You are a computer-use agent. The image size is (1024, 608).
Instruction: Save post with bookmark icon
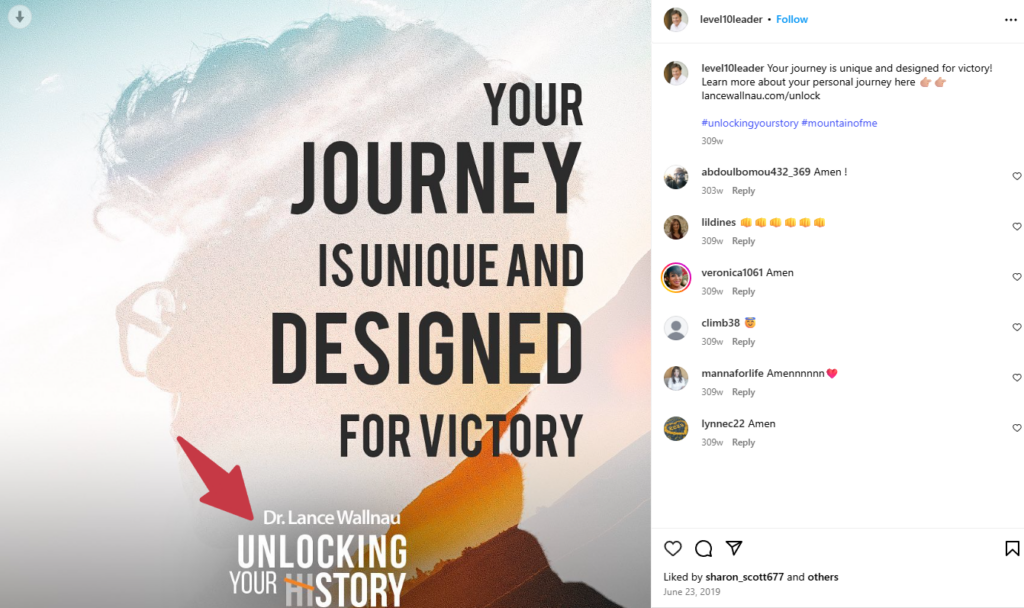pos(1012,549)
